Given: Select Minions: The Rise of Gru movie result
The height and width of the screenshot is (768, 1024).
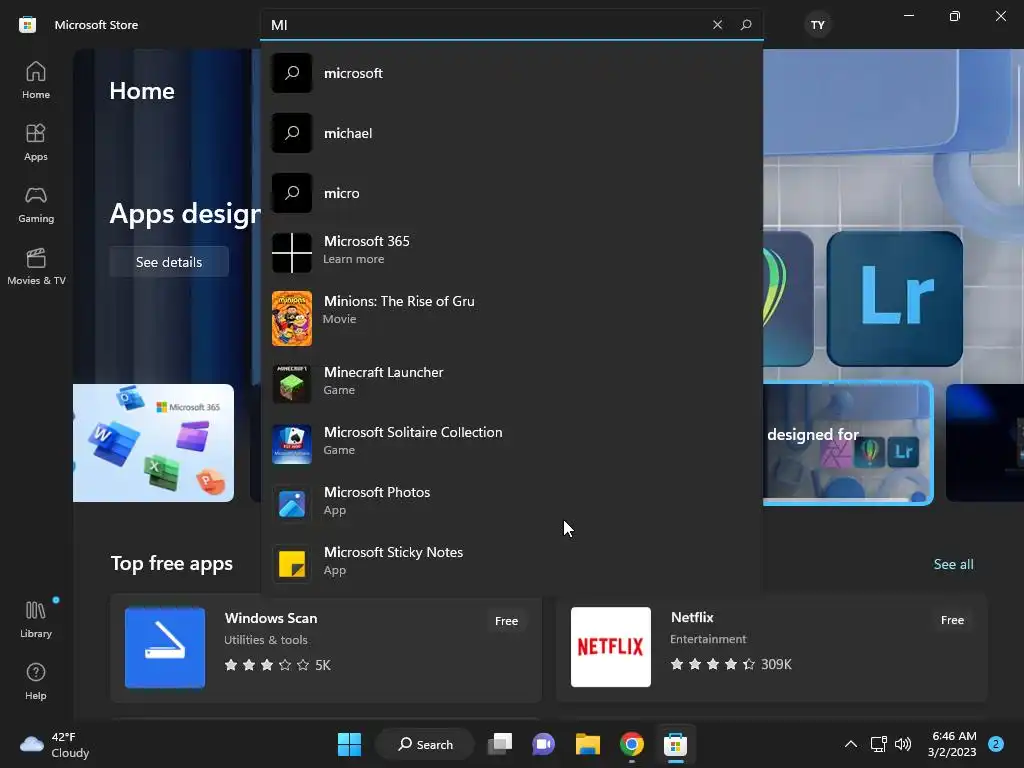Looking at the screenshot, I should click(512, 318).
